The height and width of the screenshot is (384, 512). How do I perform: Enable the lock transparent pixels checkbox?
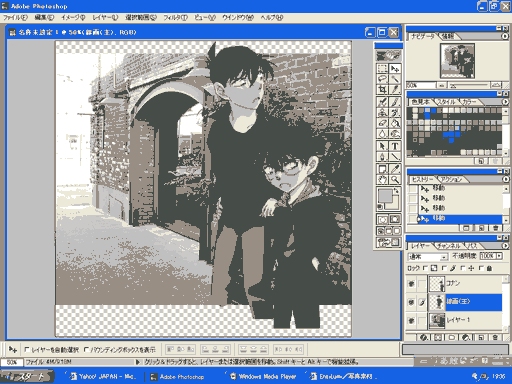click(x=425, y=268)
